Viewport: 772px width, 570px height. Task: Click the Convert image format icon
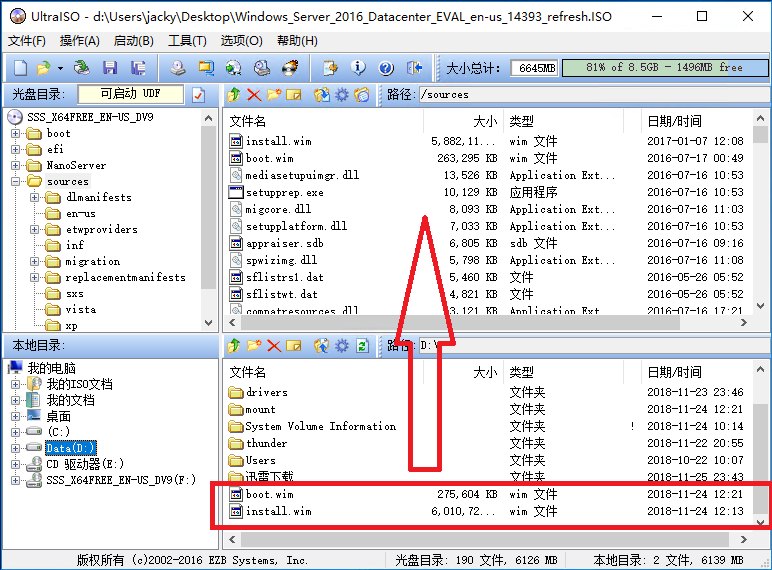[206, 67]
